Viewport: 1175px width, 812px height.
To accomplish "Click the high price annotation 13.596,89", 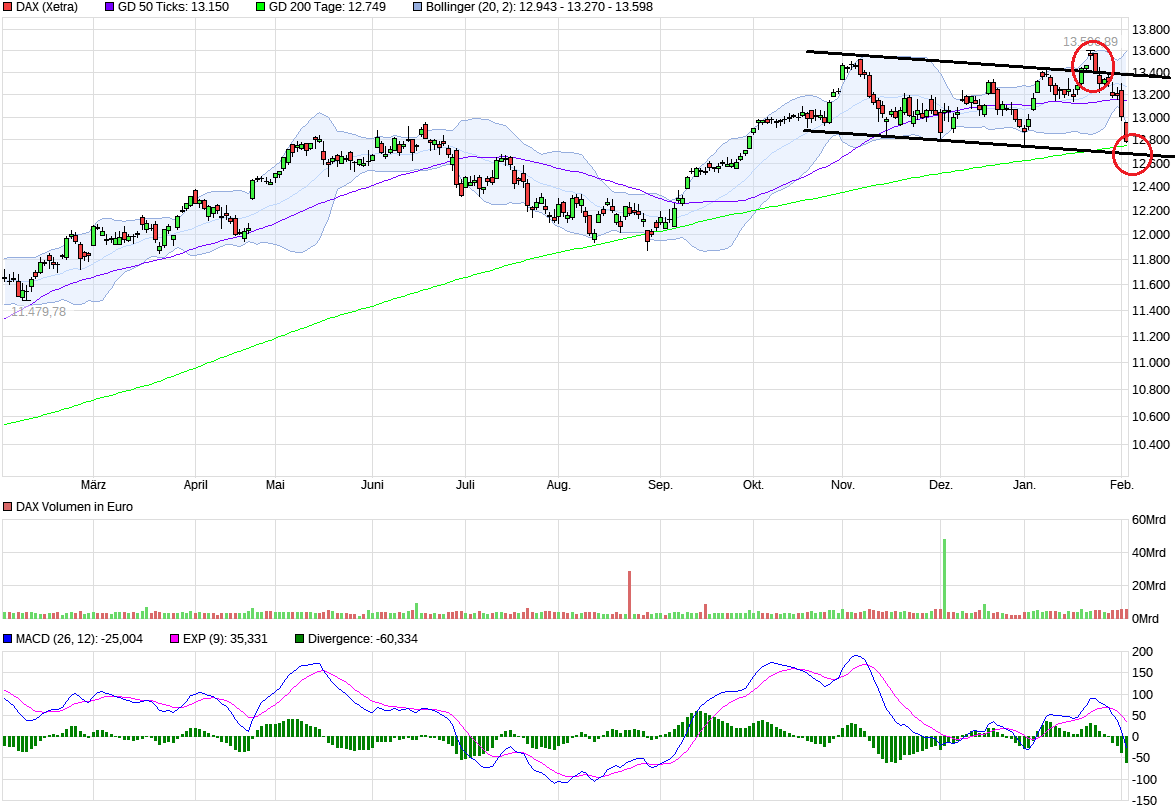I will (x=1090, y=42).
